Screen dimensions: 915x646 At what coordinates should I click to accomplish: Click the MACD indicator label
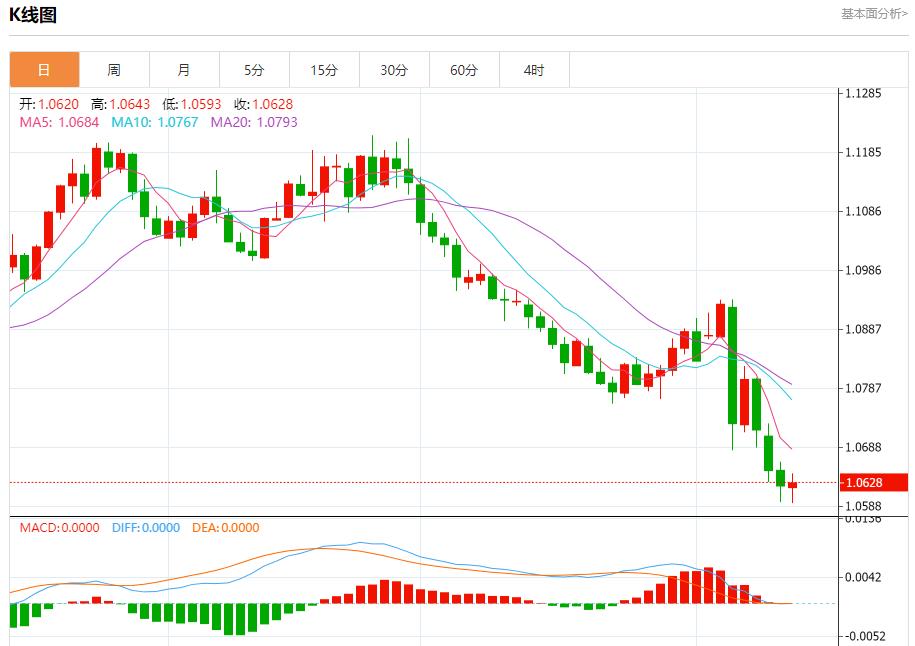(59, 528)
